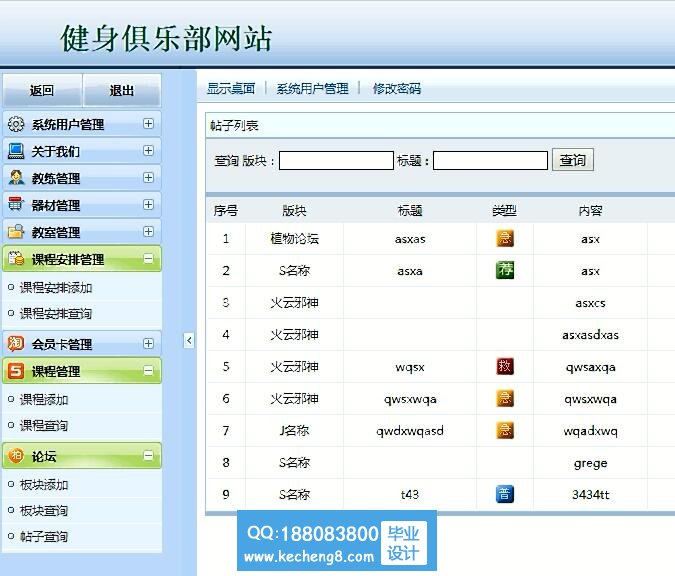
Task: Click the 急 type icon in row 7
Action: click(505, 430)
